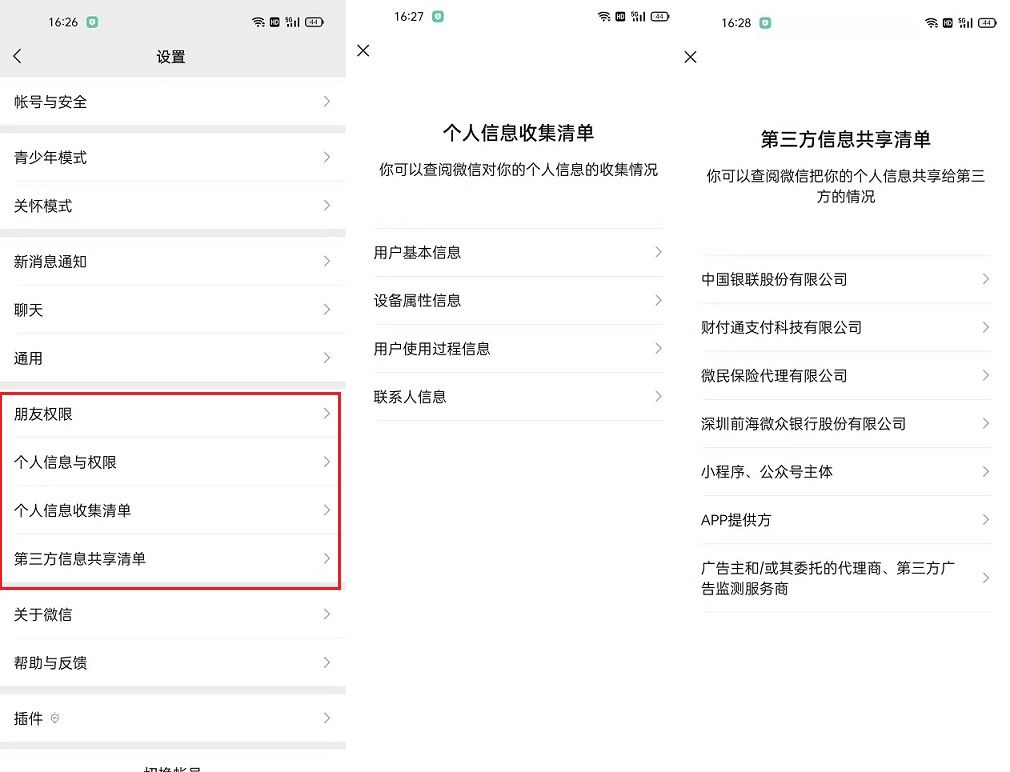
Task: Tap HD icon in second screen status bar
Action: click(620, 17)
